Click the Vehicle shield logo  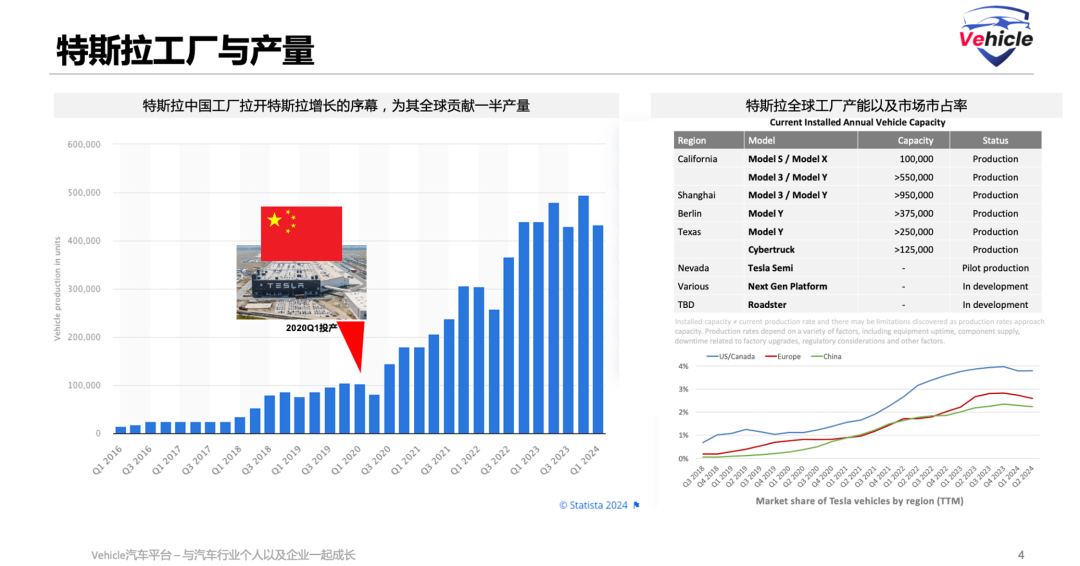tap(996, 36)
